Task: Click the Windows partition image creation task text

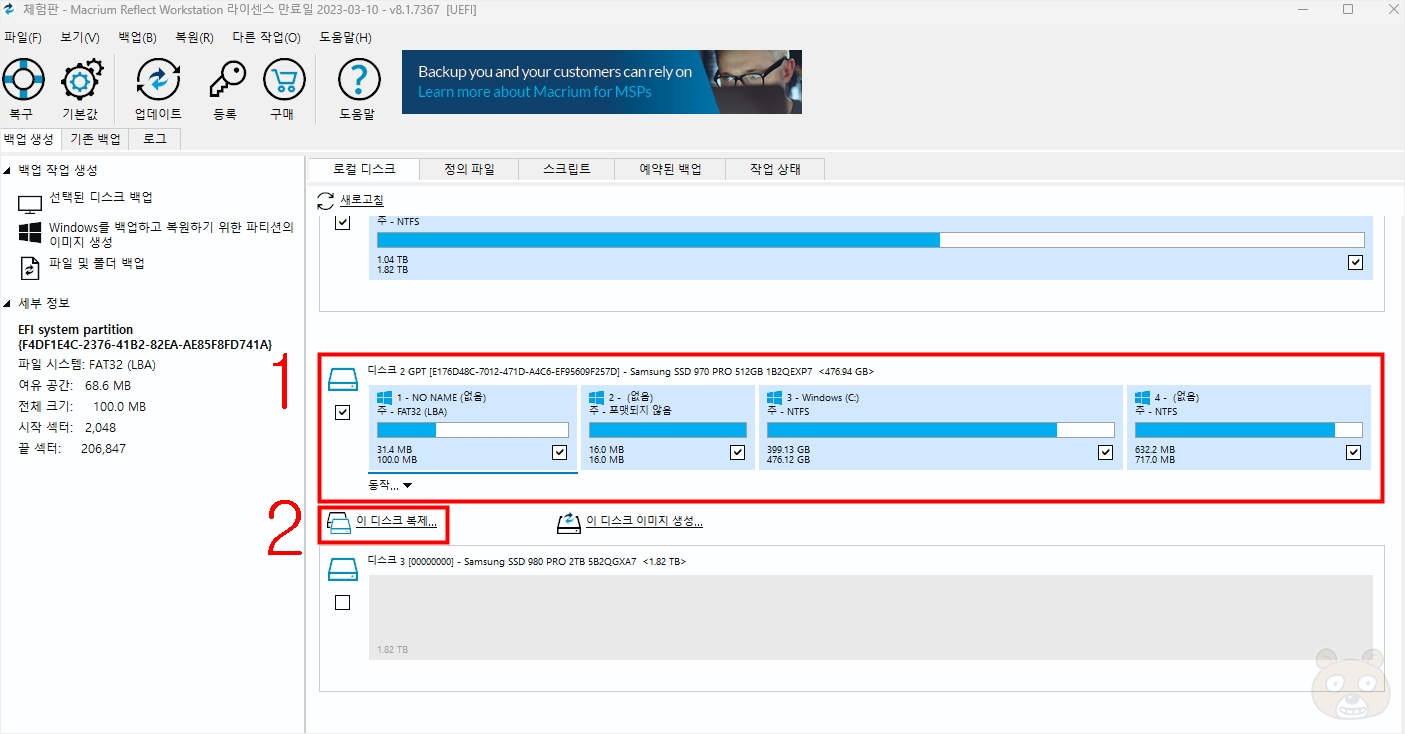Action: pos(171,235)
